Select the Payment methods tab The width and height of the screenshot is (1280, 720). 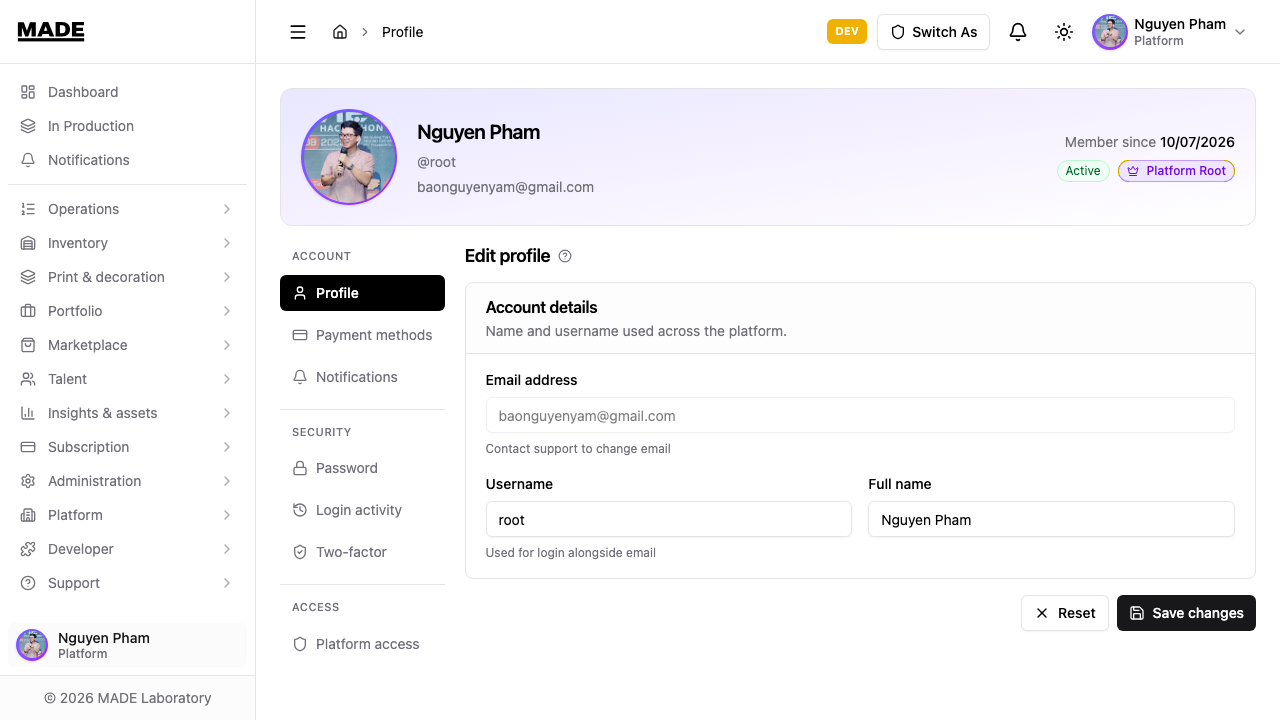[362, 335]
